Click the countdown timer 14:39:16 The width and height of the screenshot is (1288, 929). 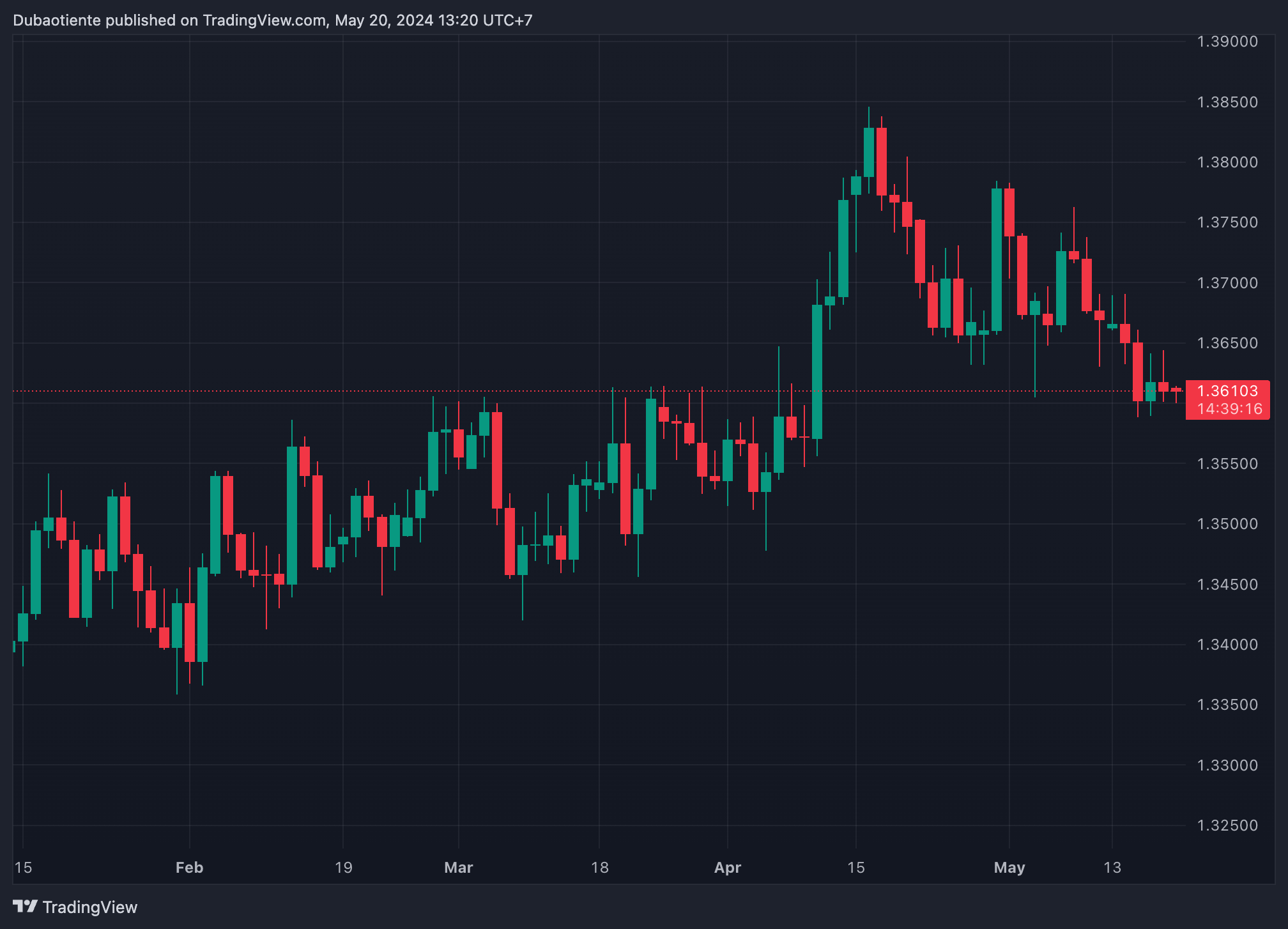pyautogui.click(x=1230, y=409)
